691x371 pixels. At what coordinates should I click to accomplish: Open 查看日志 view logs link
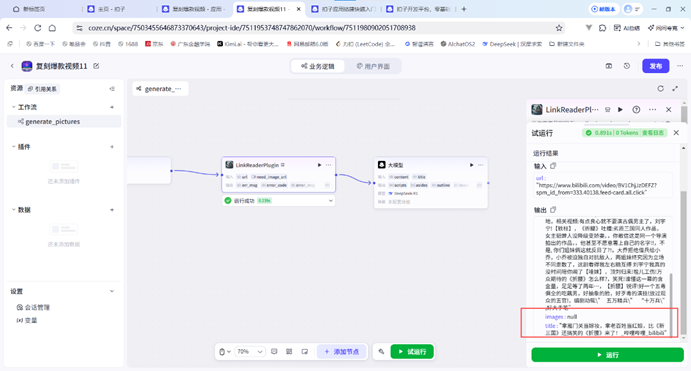click(x=652, y=133)
